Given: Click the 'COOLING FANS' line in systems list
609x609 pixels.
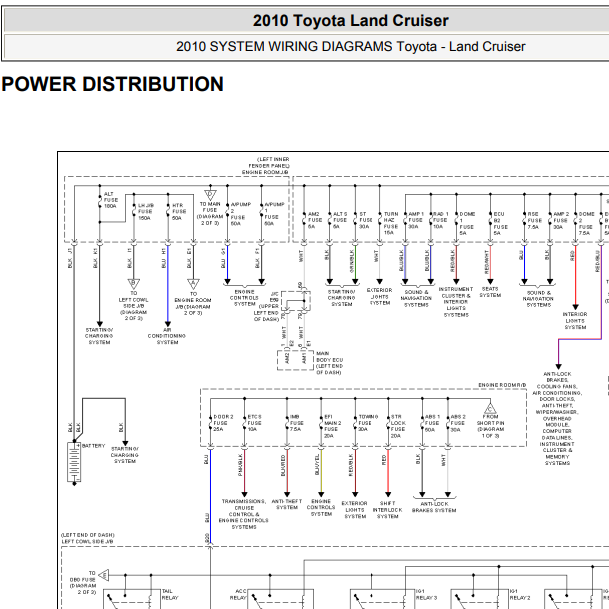Looking at the screenshot, I should pos(557,386).
